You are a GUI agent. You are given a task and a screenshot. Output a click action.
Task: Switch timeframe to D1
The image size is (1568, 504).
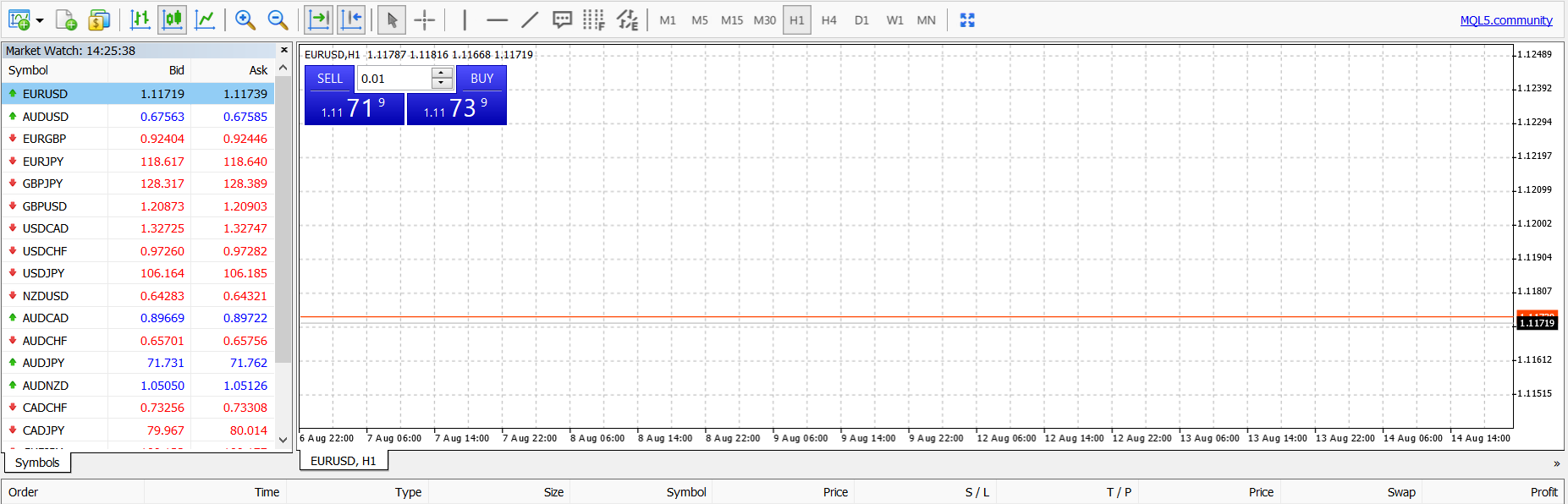pos(861,20)
